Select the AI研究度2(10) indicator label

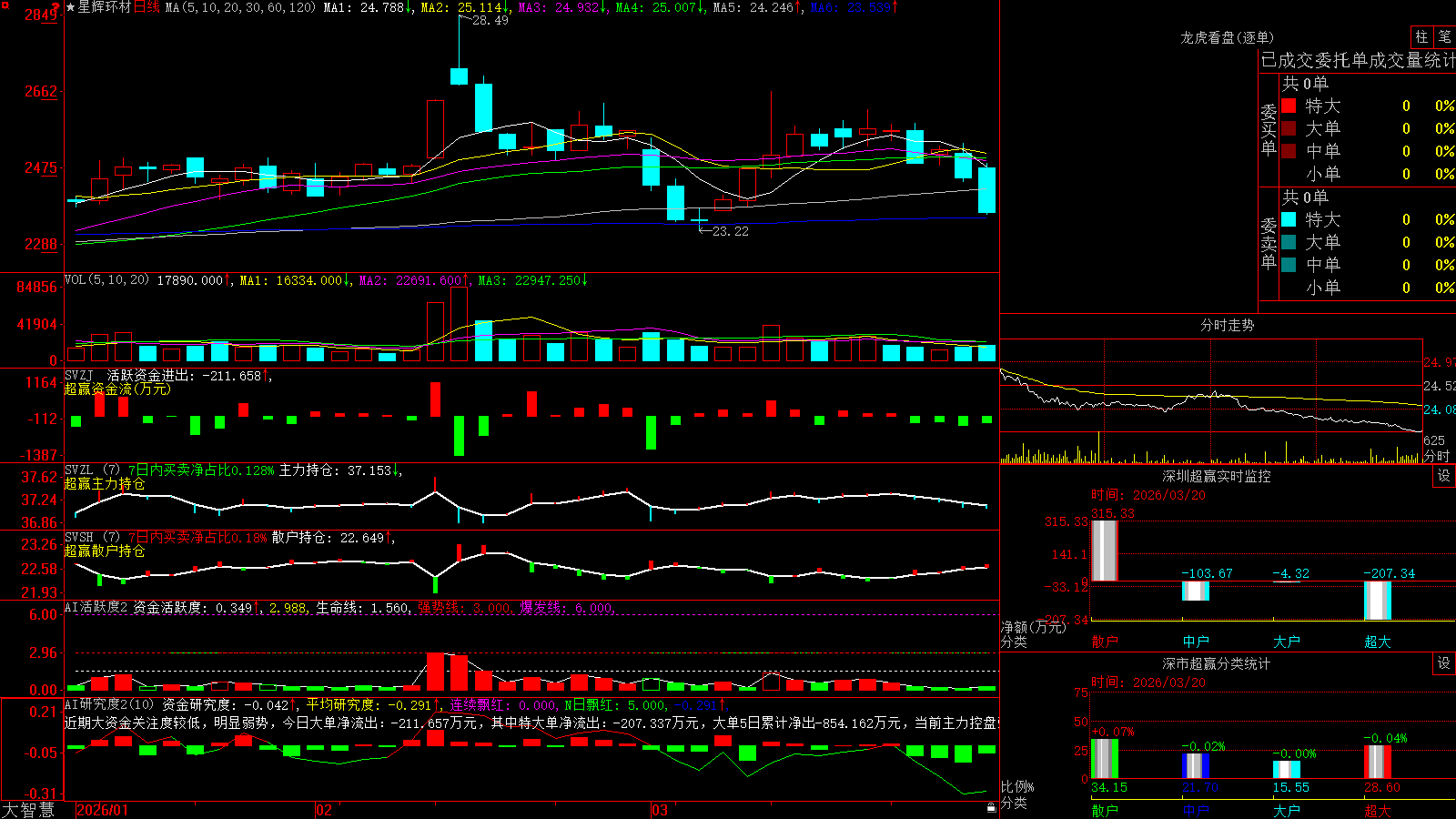point(109,704)
